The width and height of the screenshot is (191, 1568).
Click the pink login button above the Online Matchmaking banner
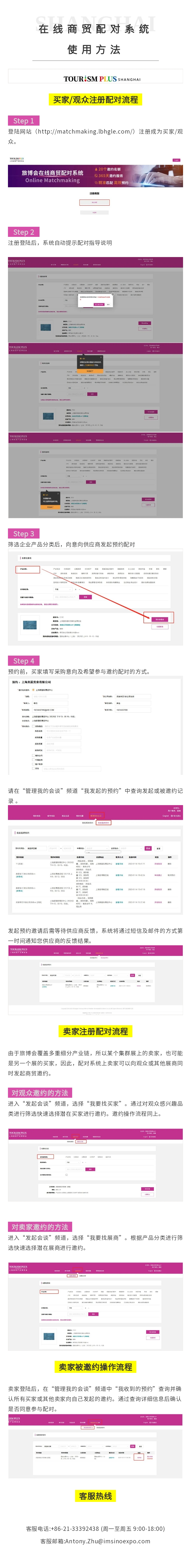(176, 160)
